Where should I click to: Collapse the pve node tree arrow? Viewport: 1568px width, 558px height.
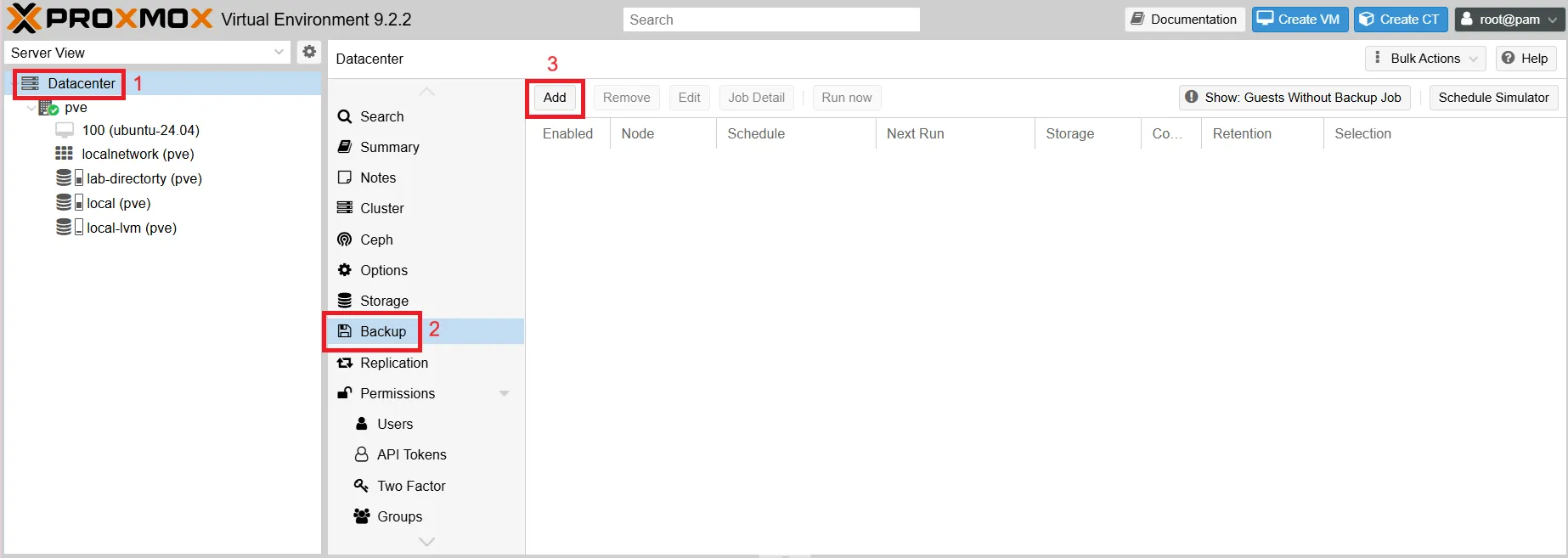[31, 108]
